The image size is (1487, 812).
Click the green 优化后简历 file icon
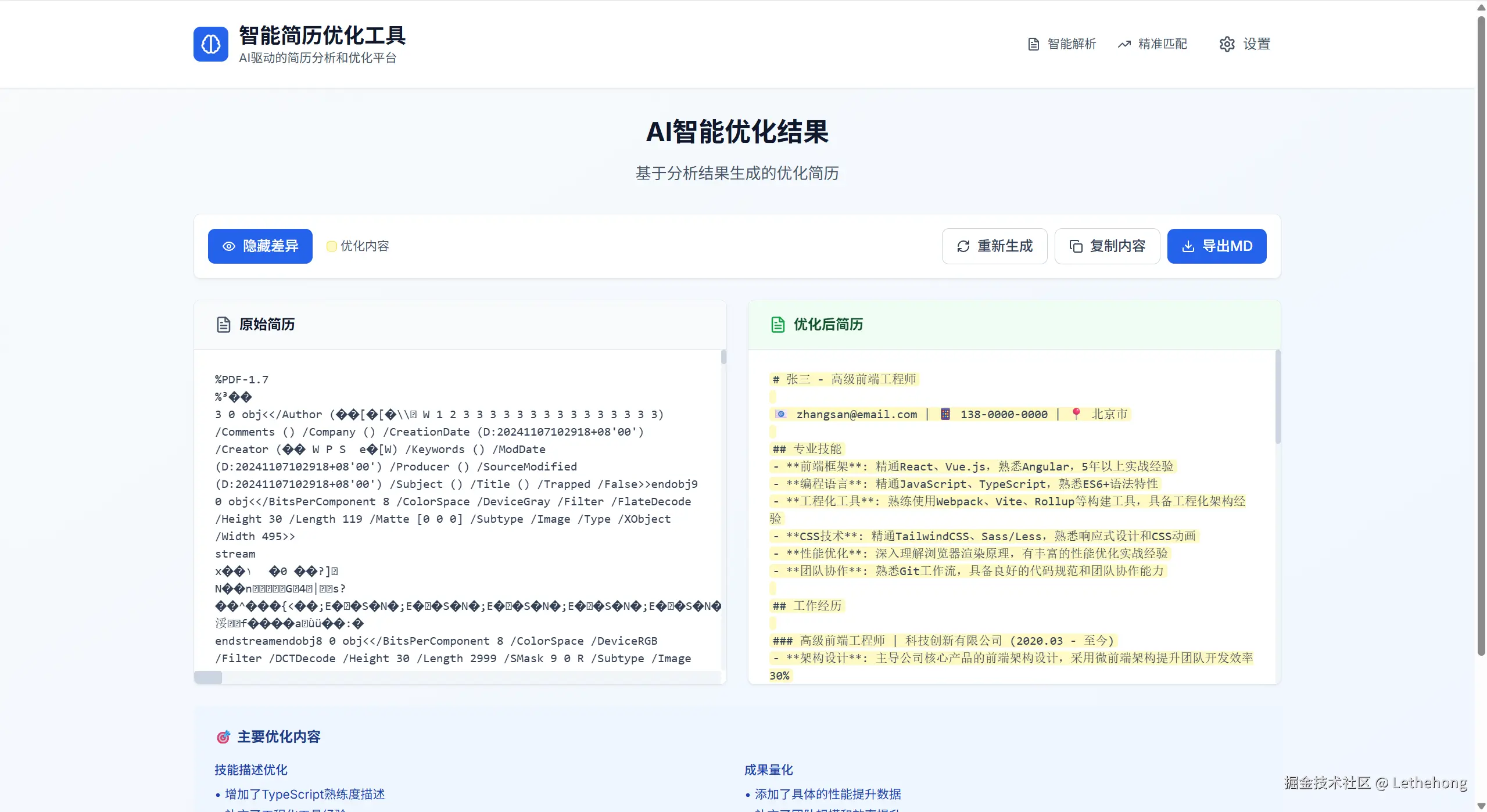(777, 324)
